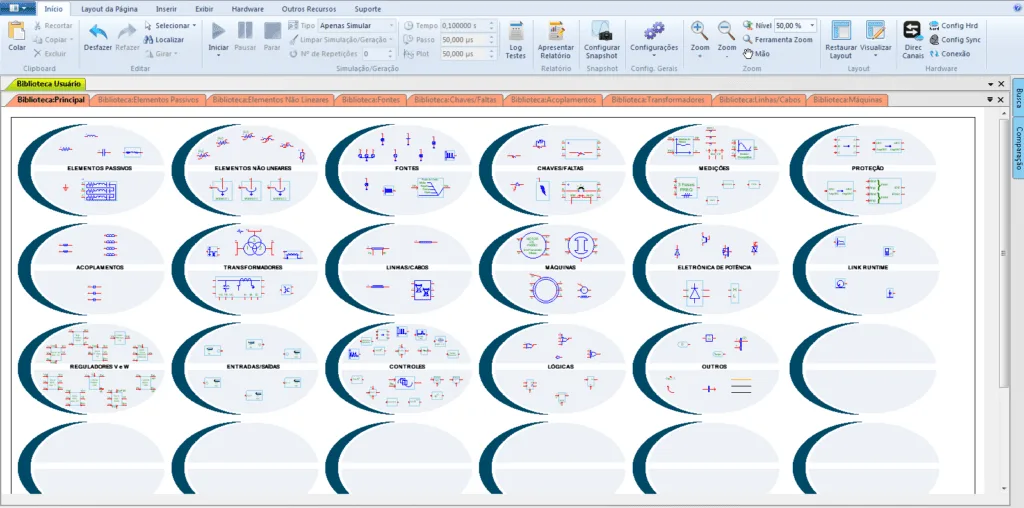Image resolution: width=1024 pixels, height=508 pixels.
Task: Open the Outros Recursos ribbon tab
Action: click(309, 9)
